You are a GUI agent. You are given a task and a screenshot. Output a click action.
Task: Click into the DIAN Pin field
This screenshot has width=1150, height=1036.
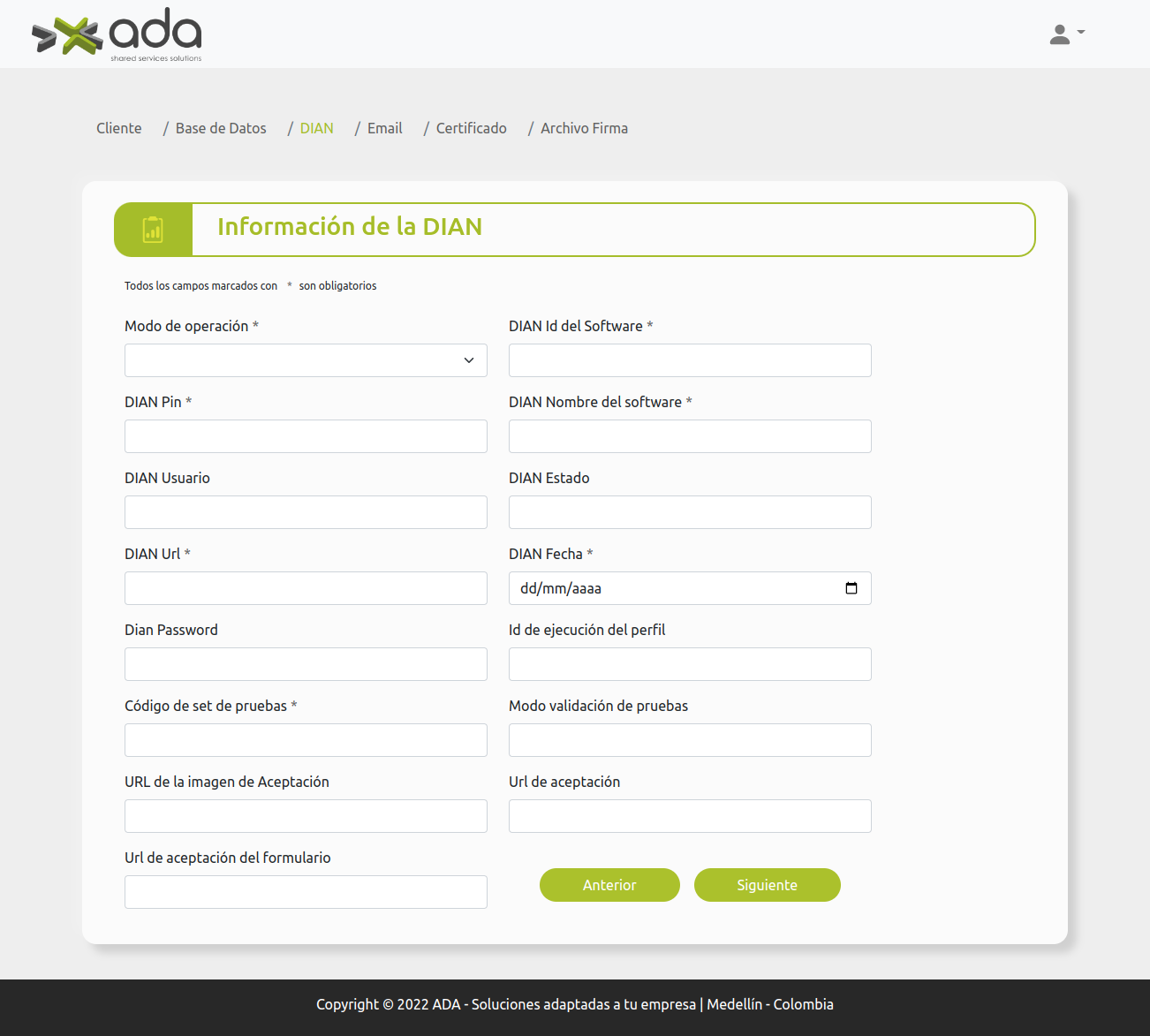pyautogui.click(x=306, y=436)
